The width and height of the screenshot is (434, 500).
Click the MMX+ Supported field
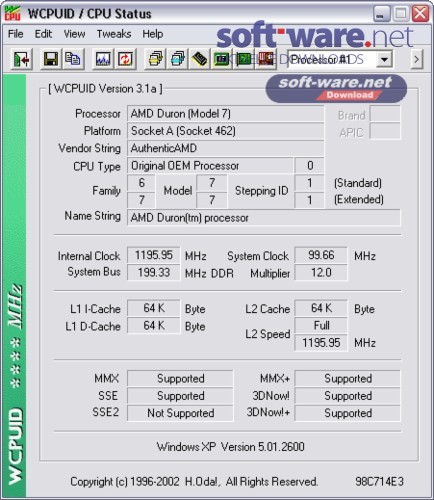(348, 379)
